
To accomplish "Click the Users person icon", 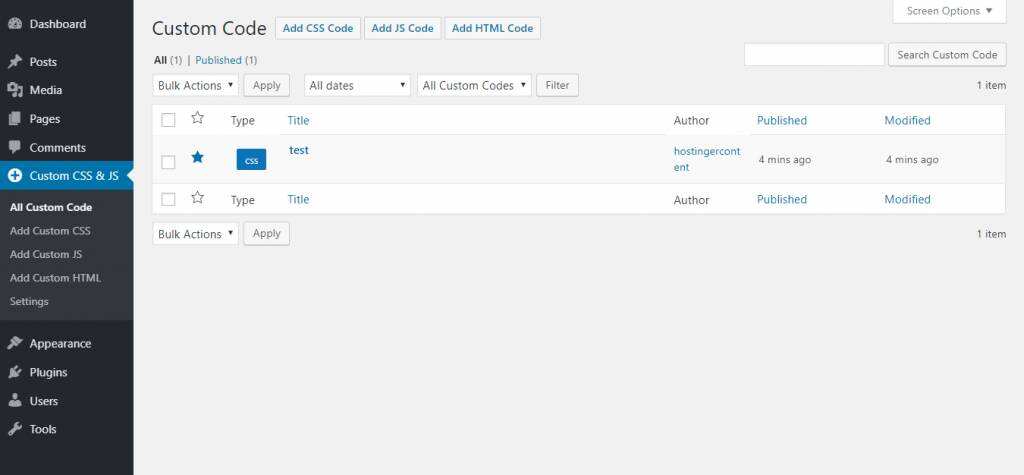I will coord(15,401).
